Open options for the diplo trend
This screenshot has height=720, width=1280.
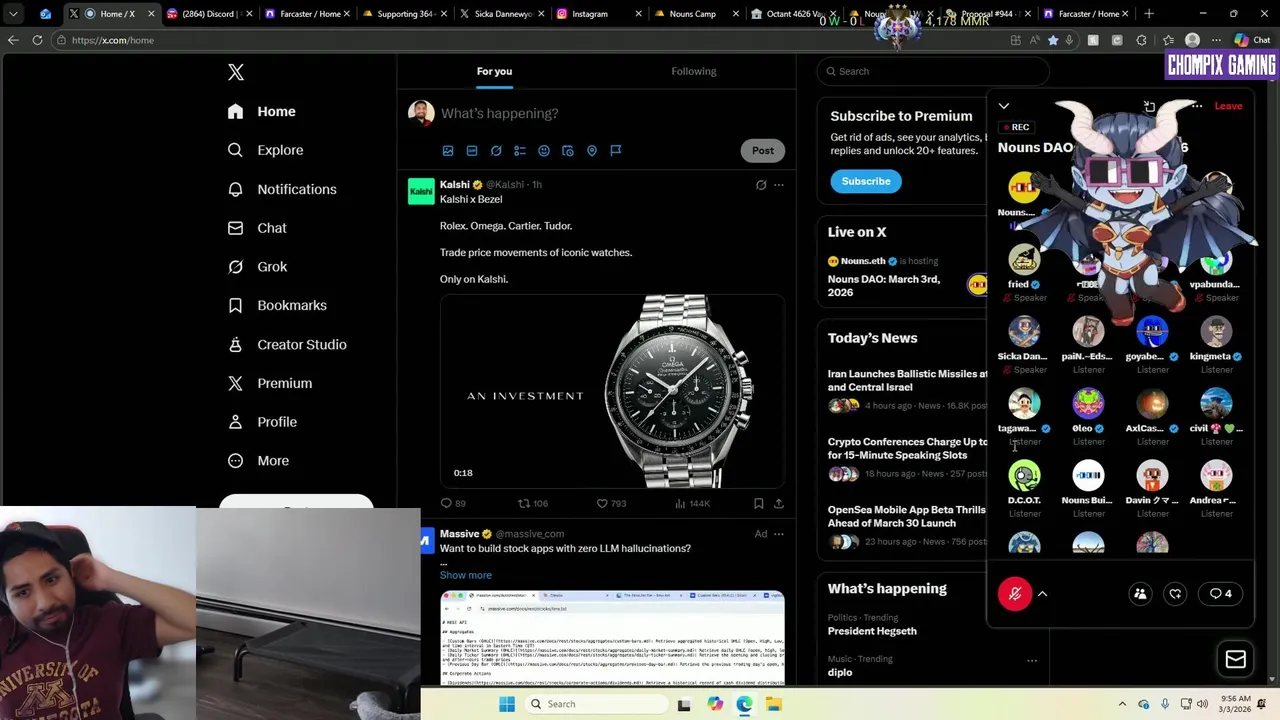[1032, 660]
